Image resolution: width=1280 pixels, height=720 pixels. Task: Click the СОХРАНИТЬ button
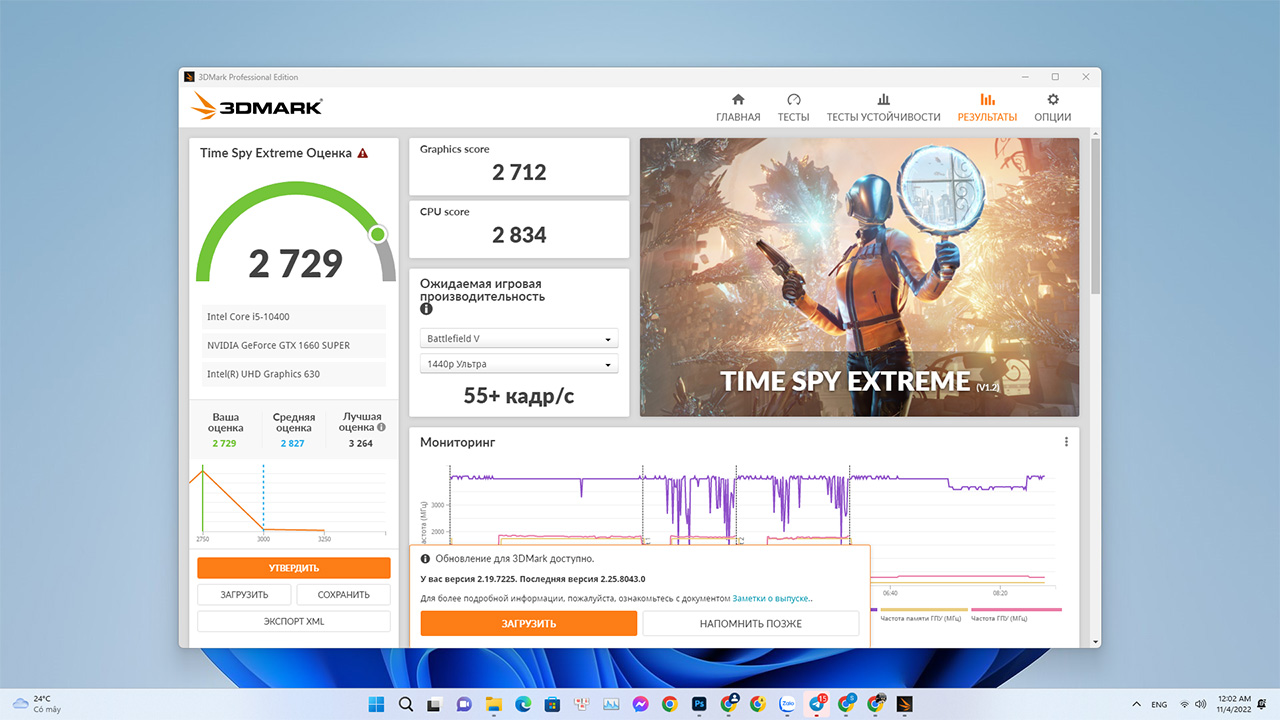[344, 595]
